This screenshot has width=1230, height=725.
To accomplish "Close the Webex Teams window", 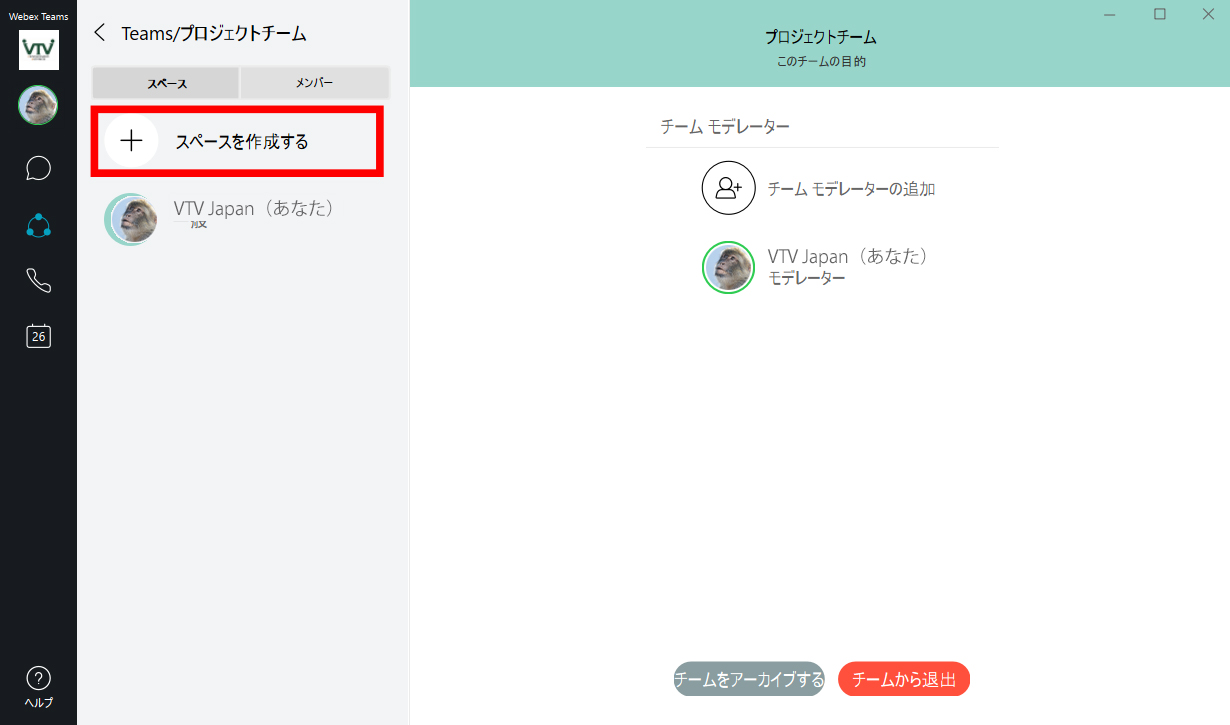I will coord(1207,14).
